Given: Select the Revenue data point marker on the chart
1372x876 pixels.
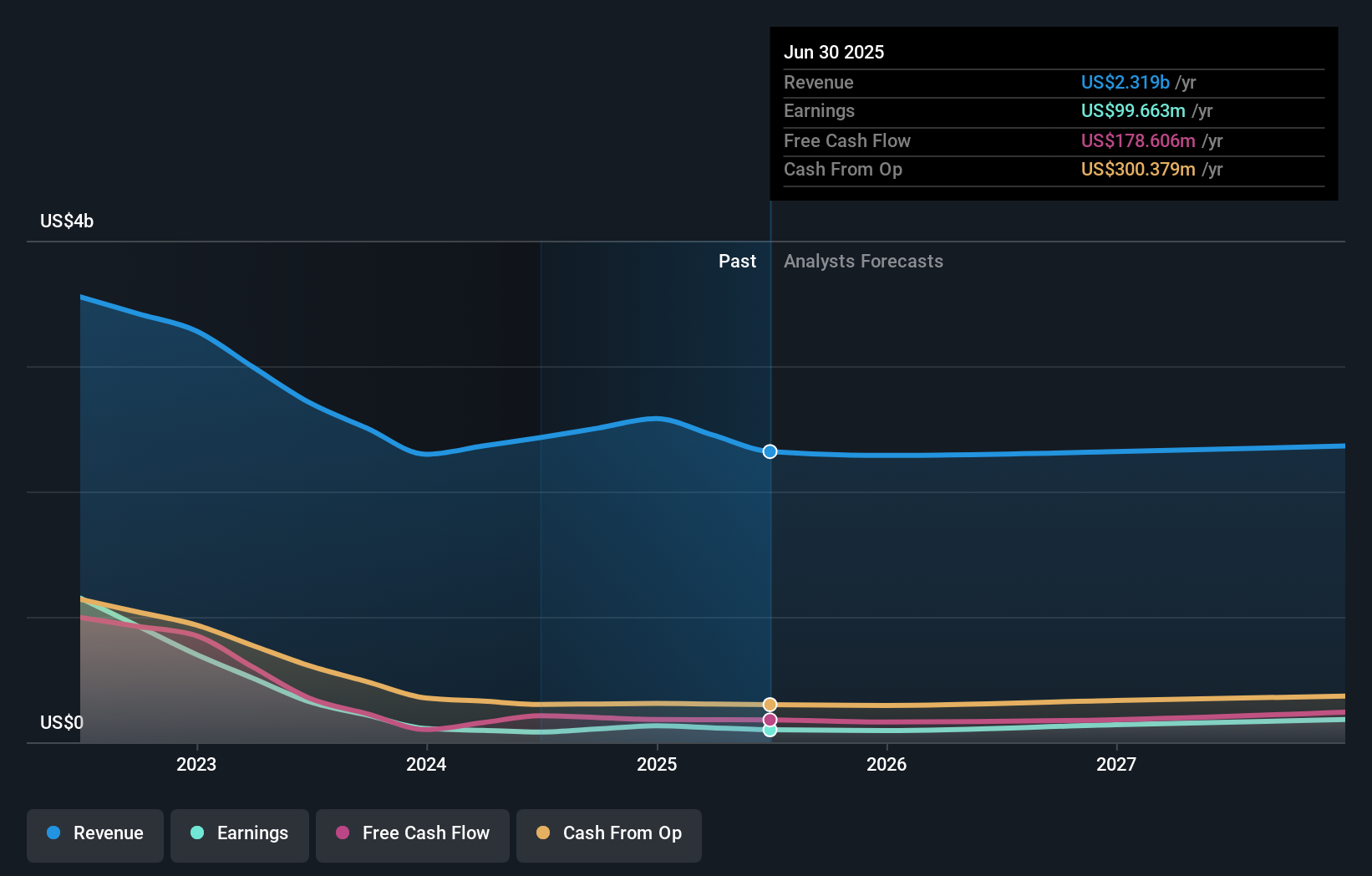Looking at the screenshot, I should 770,451.
